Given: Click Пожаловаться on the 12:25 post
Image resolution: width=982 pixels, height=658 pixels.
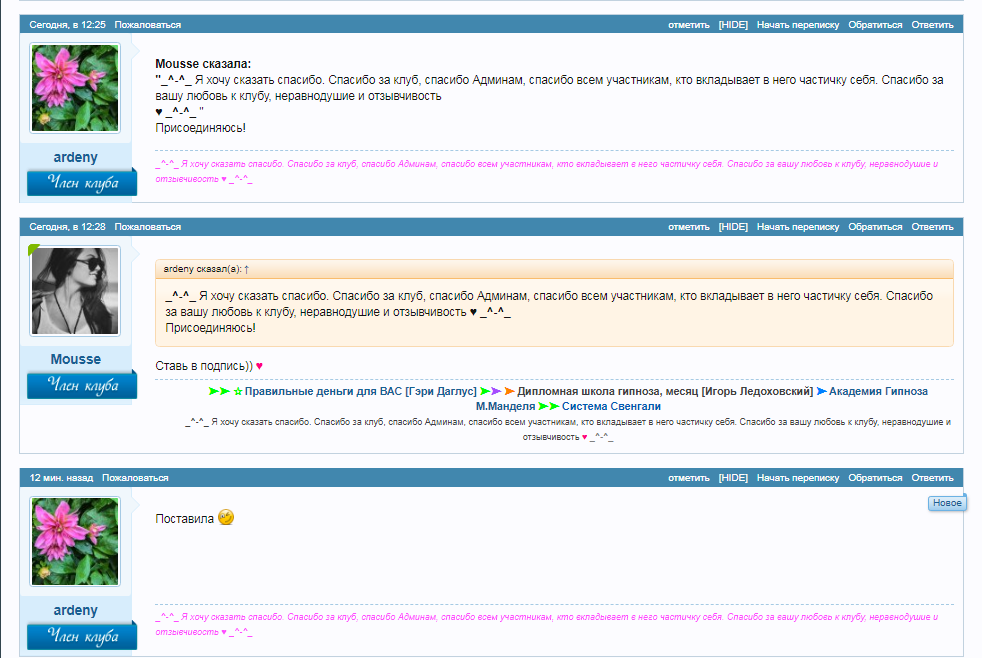Looking at the screenshot, I should (147, 25).
